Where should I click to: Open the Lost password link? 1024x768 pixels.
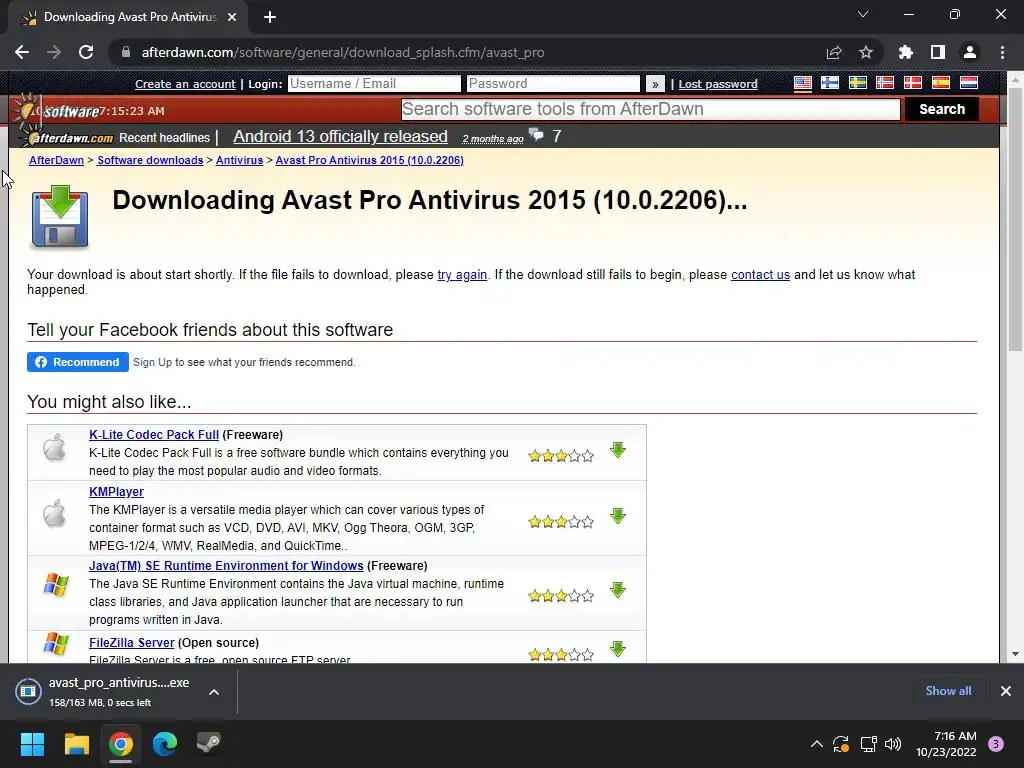(718, 84)
